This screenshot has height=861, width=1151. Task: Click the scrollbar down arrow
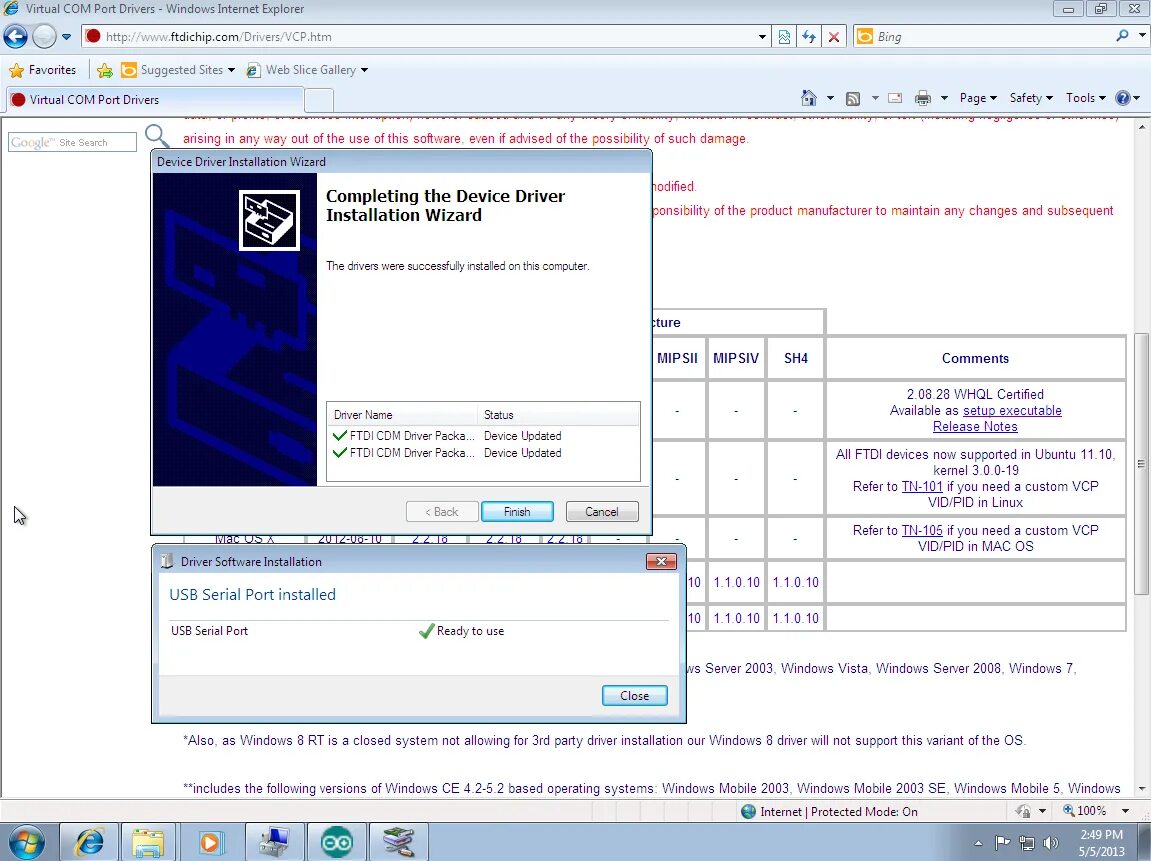coord(1141,789)
